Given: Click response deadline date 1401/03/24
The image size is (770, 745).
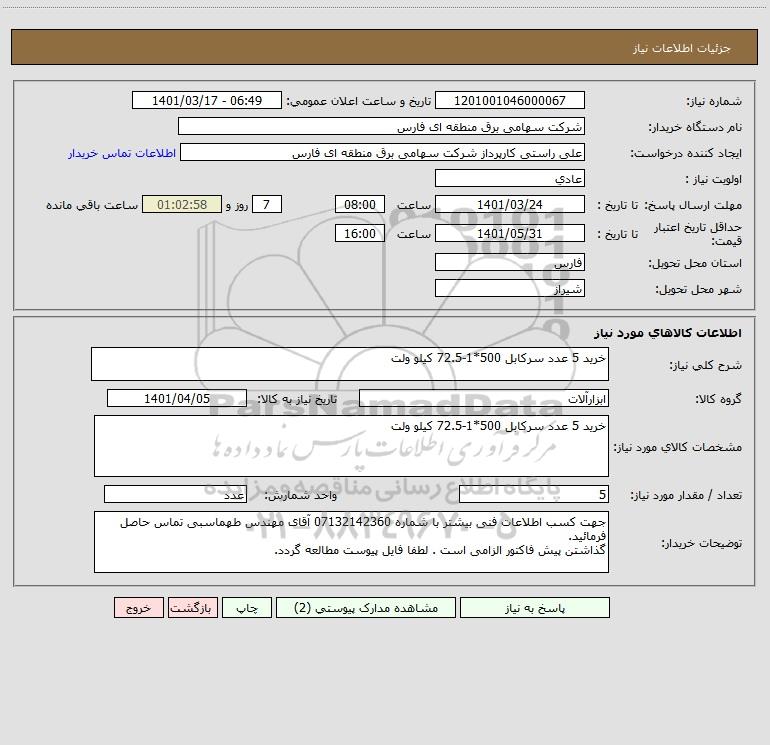Looking at the screenshot, I should click(510, 204).
